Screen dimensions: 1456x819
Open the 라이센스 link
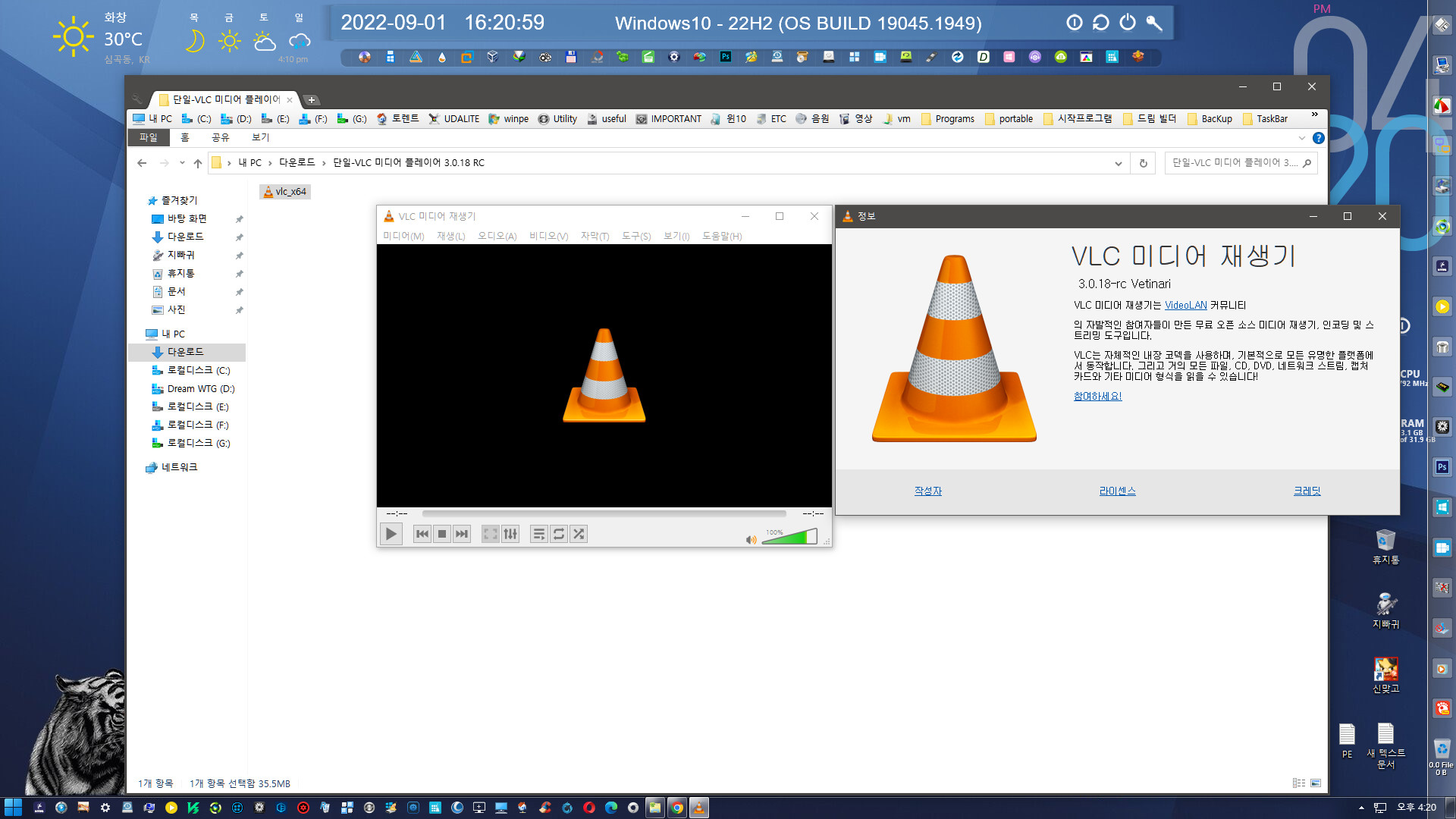[1117, 491]
